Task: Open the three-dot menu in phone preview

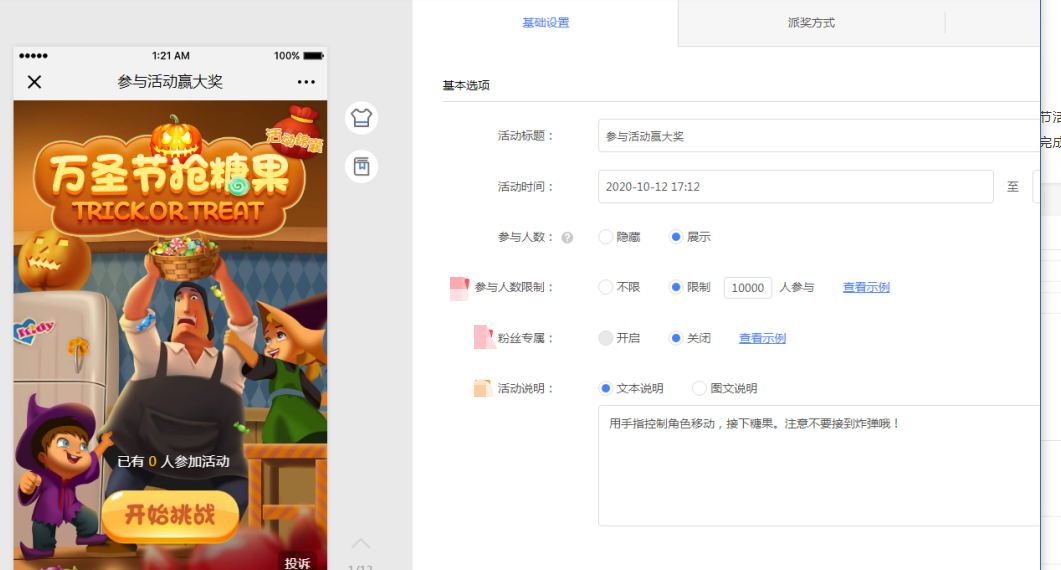Action: point(306,82)
